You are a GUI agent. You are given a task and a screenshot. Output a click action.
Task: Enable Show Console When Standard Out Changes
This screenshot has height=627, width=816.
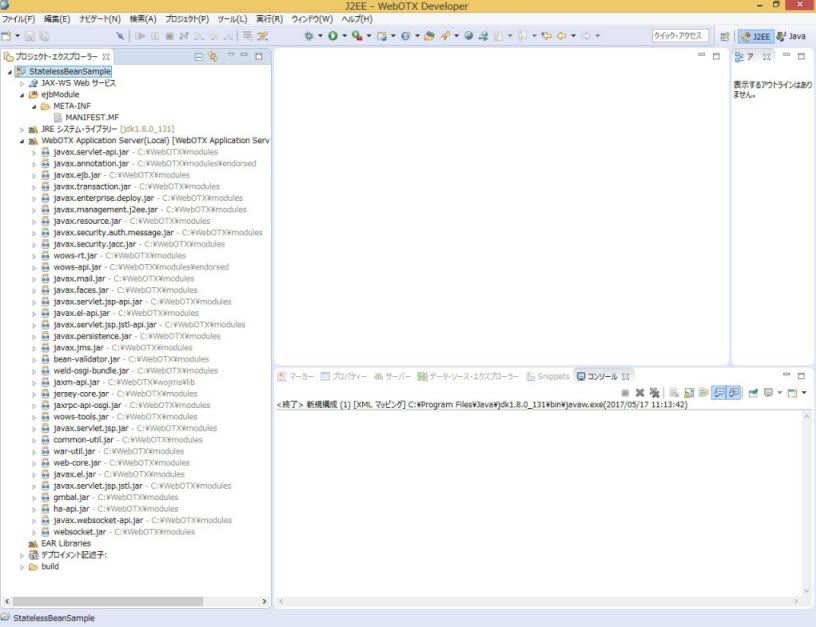(x=719, y=392)
